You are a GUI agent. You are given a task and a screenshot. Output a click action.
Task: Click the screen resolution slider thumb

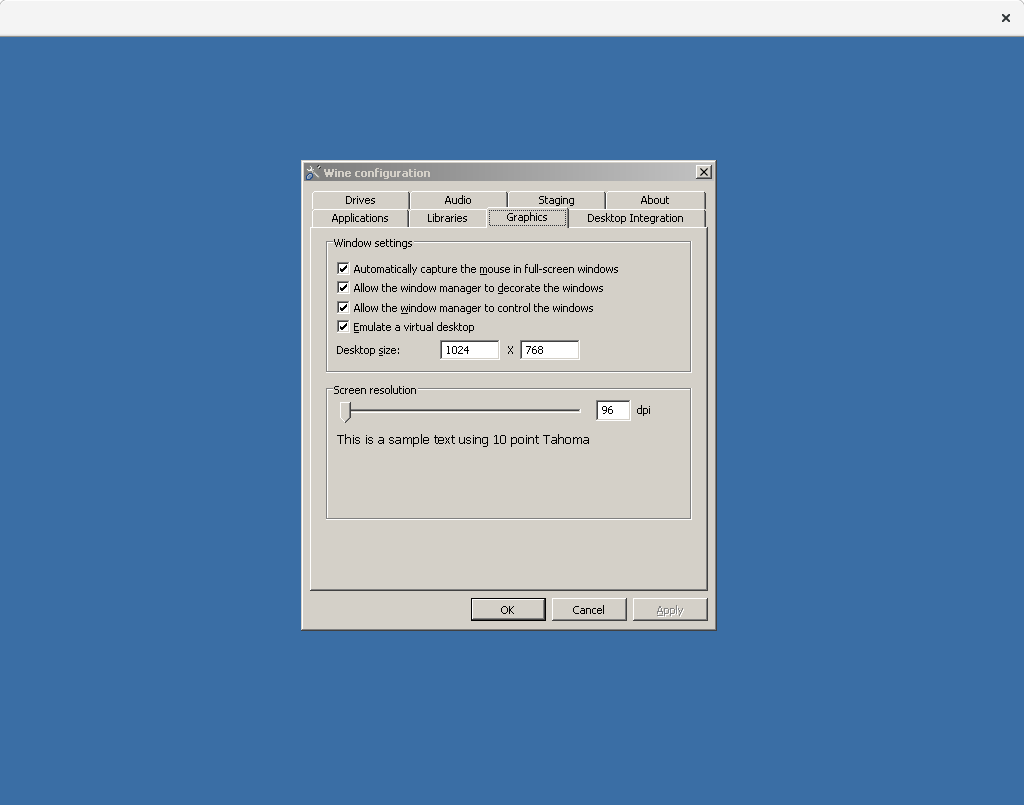[x=345, y=411]
